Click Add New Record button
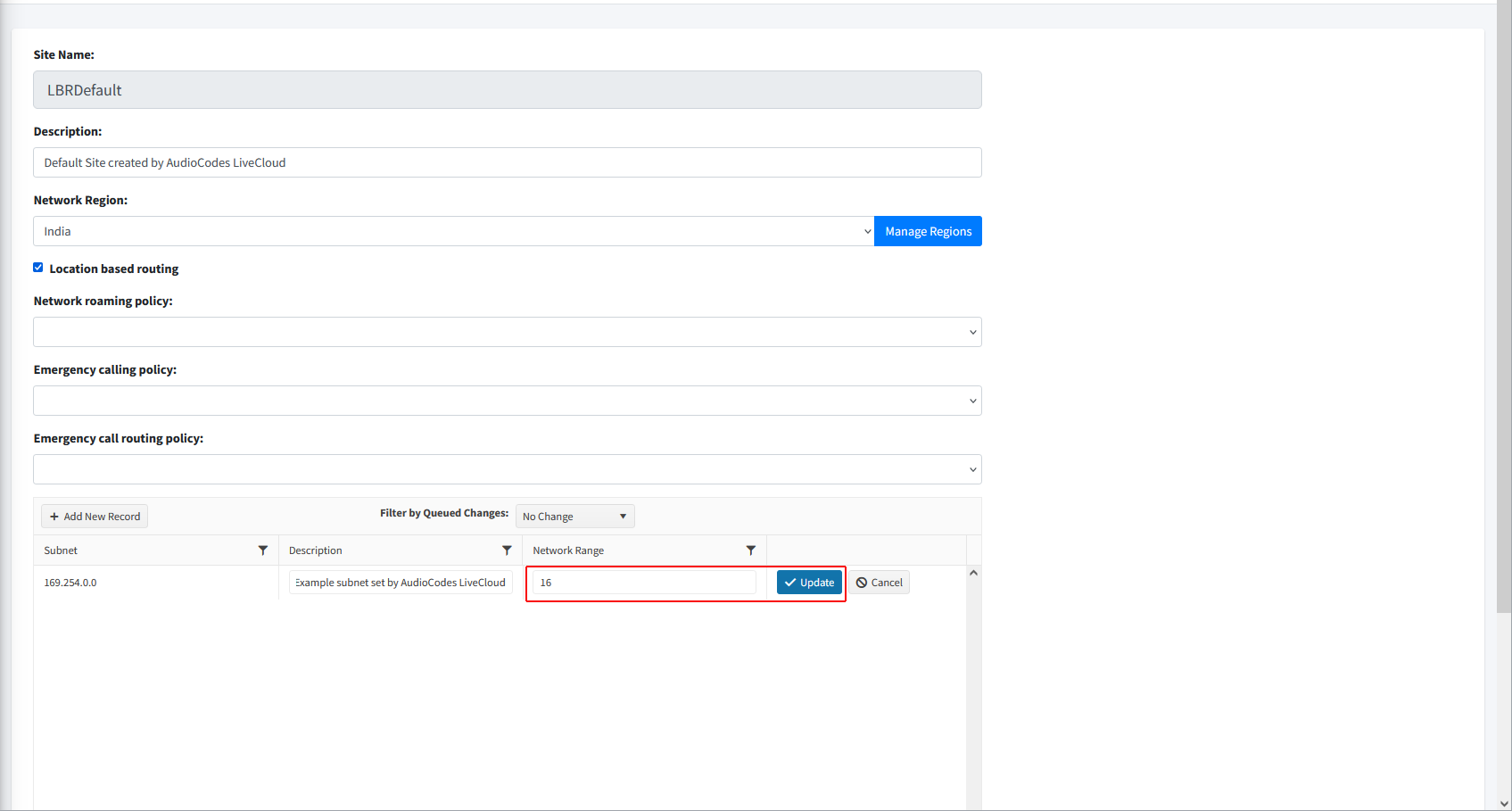The width and height of the screenshot is (1512, 811). [95, 517]
